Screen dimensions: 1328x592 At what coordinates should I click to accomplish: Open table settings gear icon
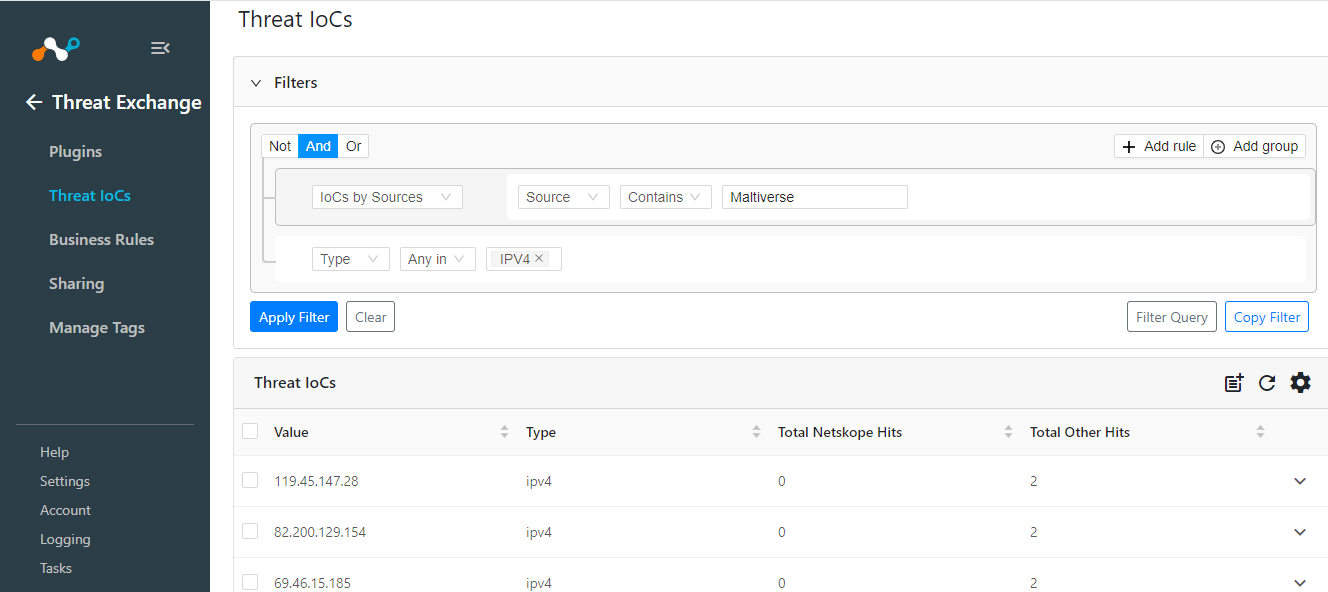[1300, 382]
